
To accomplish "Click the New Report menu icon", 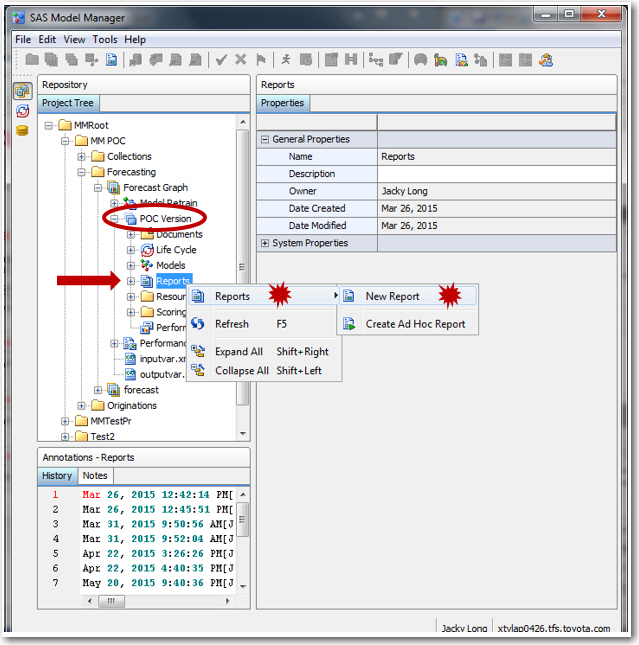I will pyautogui.click(x=349, y=296).
